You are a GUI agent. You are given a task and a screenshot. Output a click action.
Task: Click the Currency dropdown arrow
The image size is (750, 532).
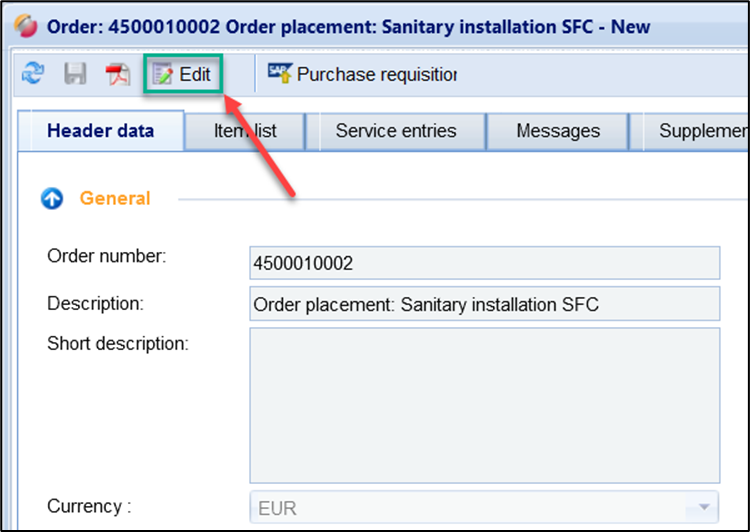[x=704, y=507]
